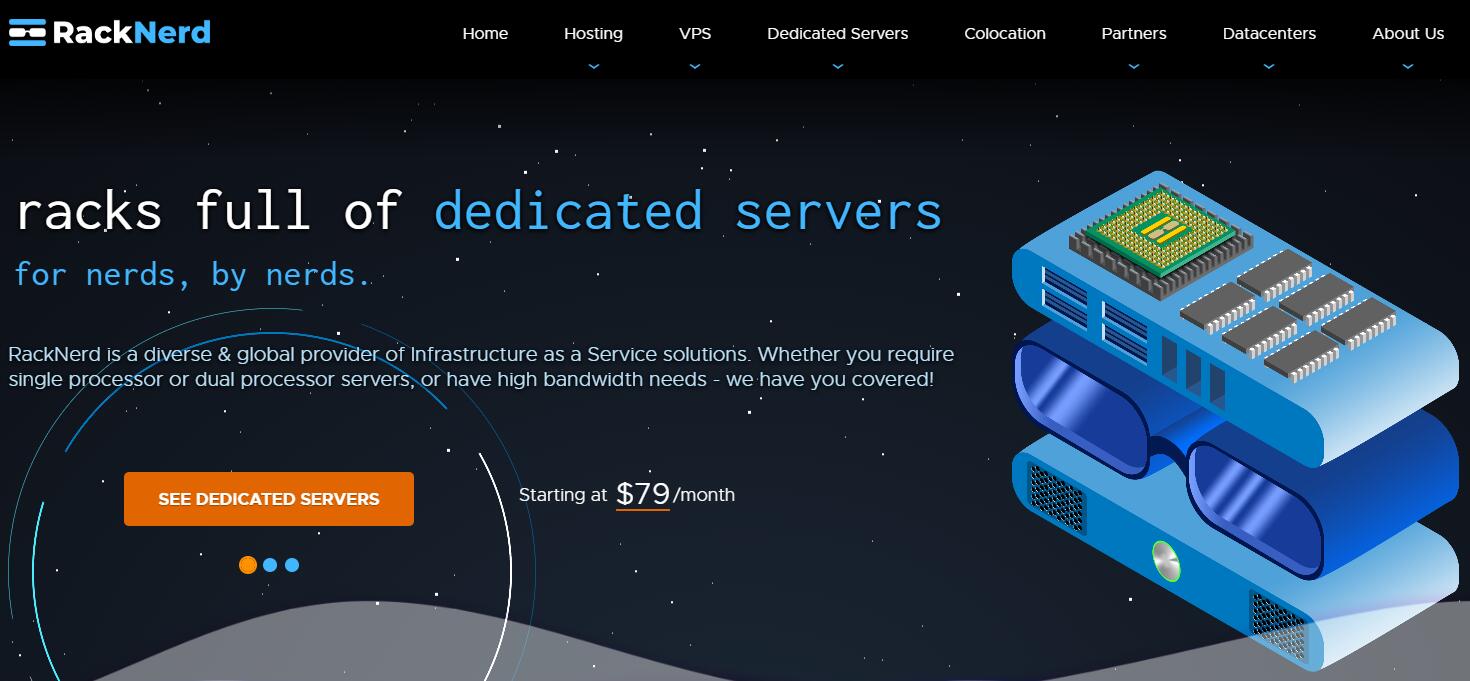Go to the Colocation page

(1005, 33)
